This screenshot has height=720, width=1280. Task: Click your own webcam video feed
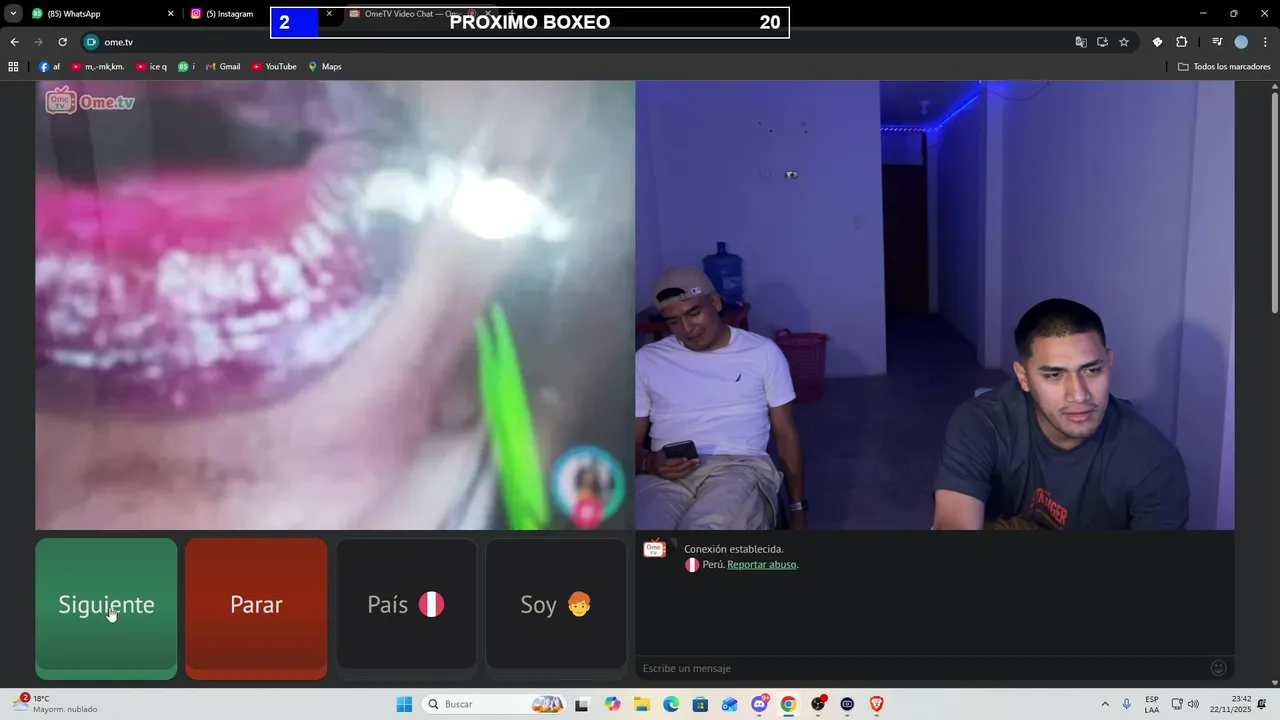[x=935, y=305]
